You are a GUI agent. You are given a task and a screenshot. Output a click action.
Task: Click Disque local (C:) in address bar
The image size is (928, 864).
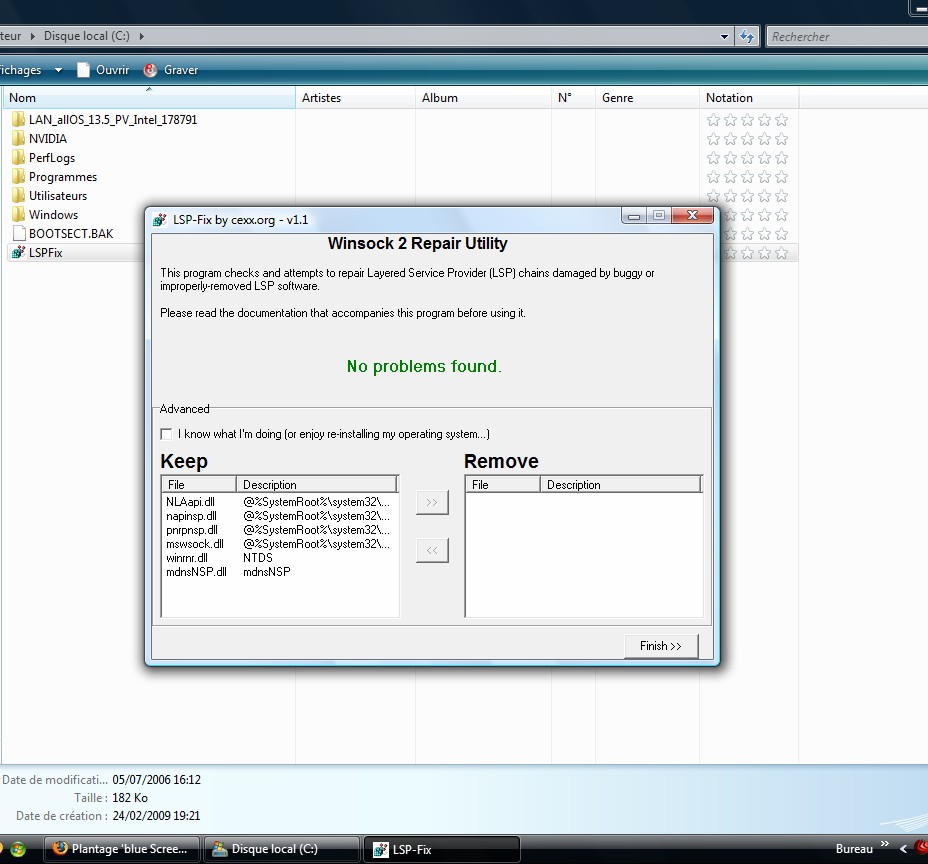pyautogui.click(x=86, y=36)
